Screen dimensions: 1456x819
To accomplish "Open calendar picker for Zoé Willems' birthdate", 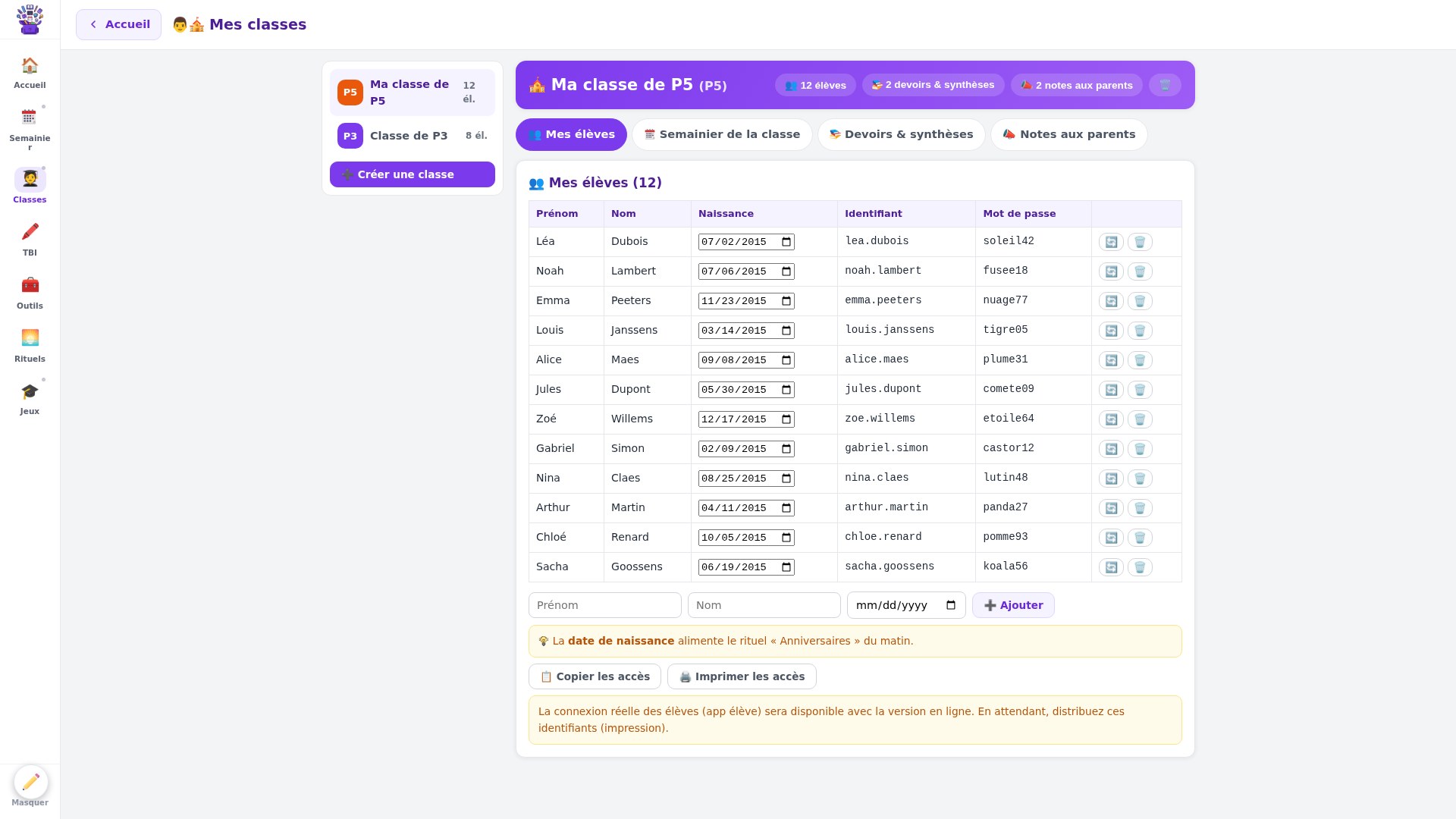I will pos(786,419).
